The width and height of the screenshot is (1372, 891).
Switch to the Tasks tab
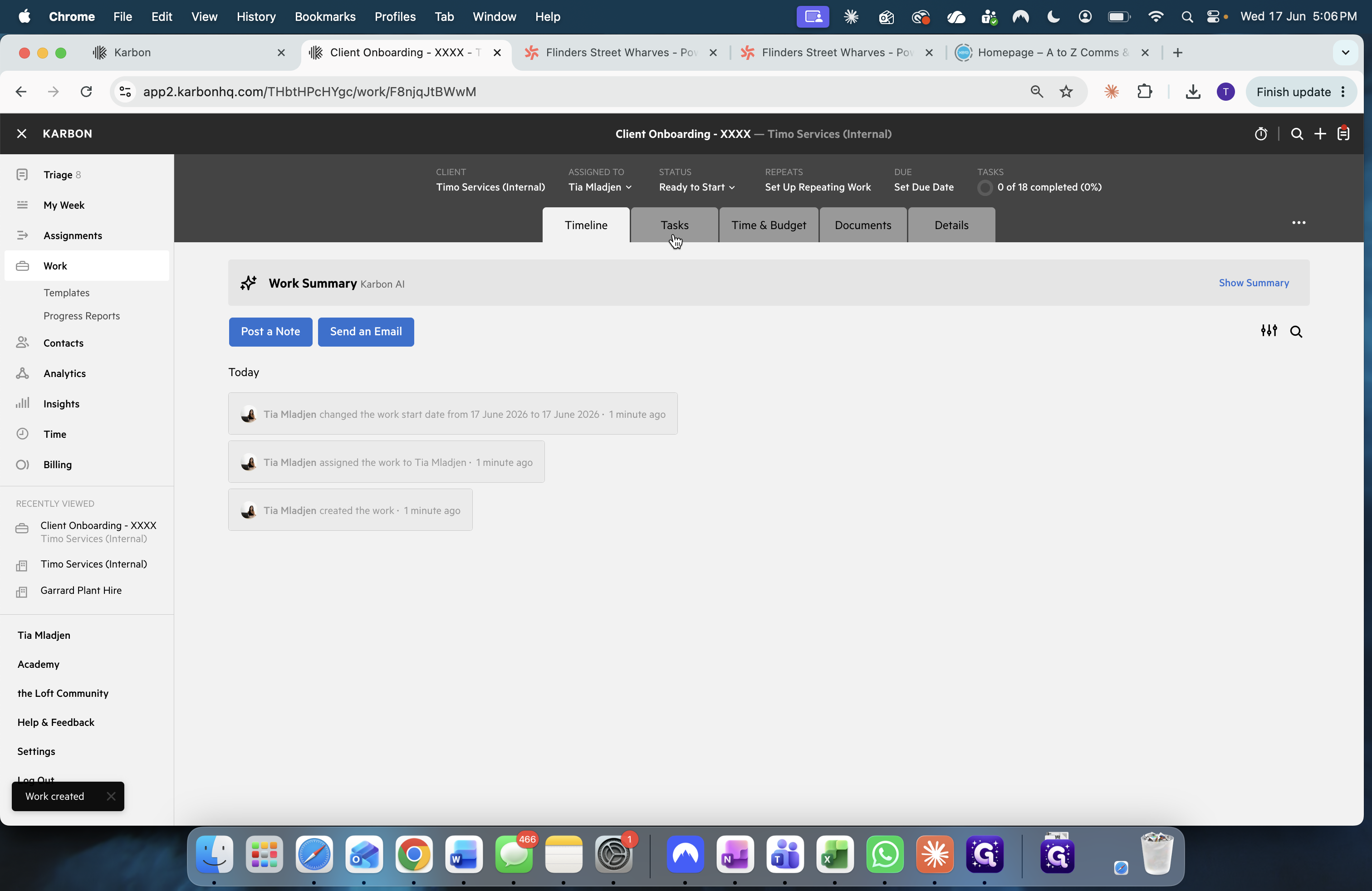point(675,225)
